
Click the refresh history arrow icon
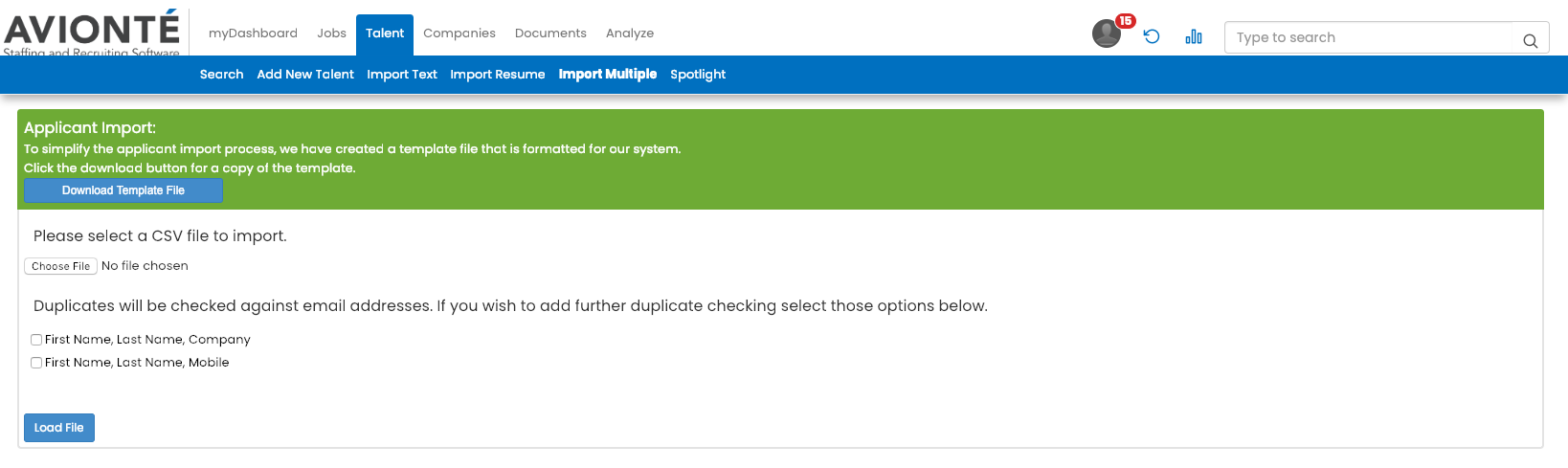[1152, 36]
